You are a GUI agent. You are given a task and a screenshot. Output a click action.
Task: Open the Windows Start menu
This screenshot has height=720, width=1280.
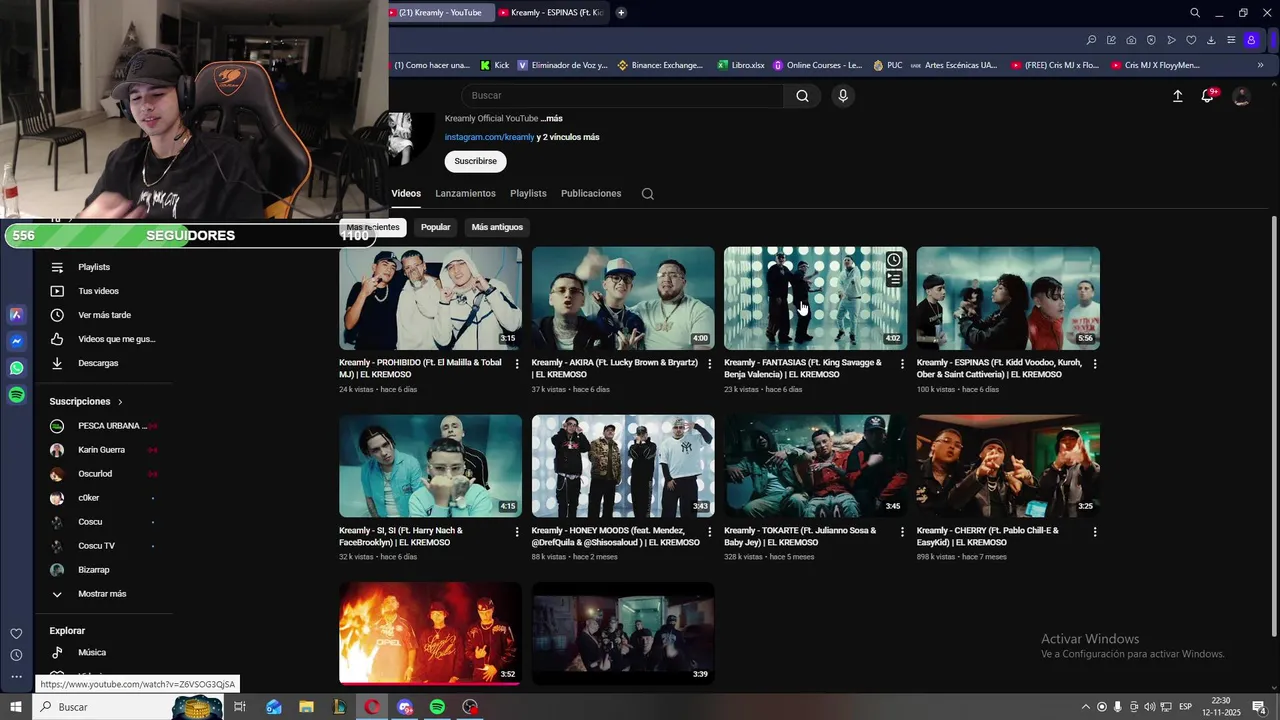(16, 707)
